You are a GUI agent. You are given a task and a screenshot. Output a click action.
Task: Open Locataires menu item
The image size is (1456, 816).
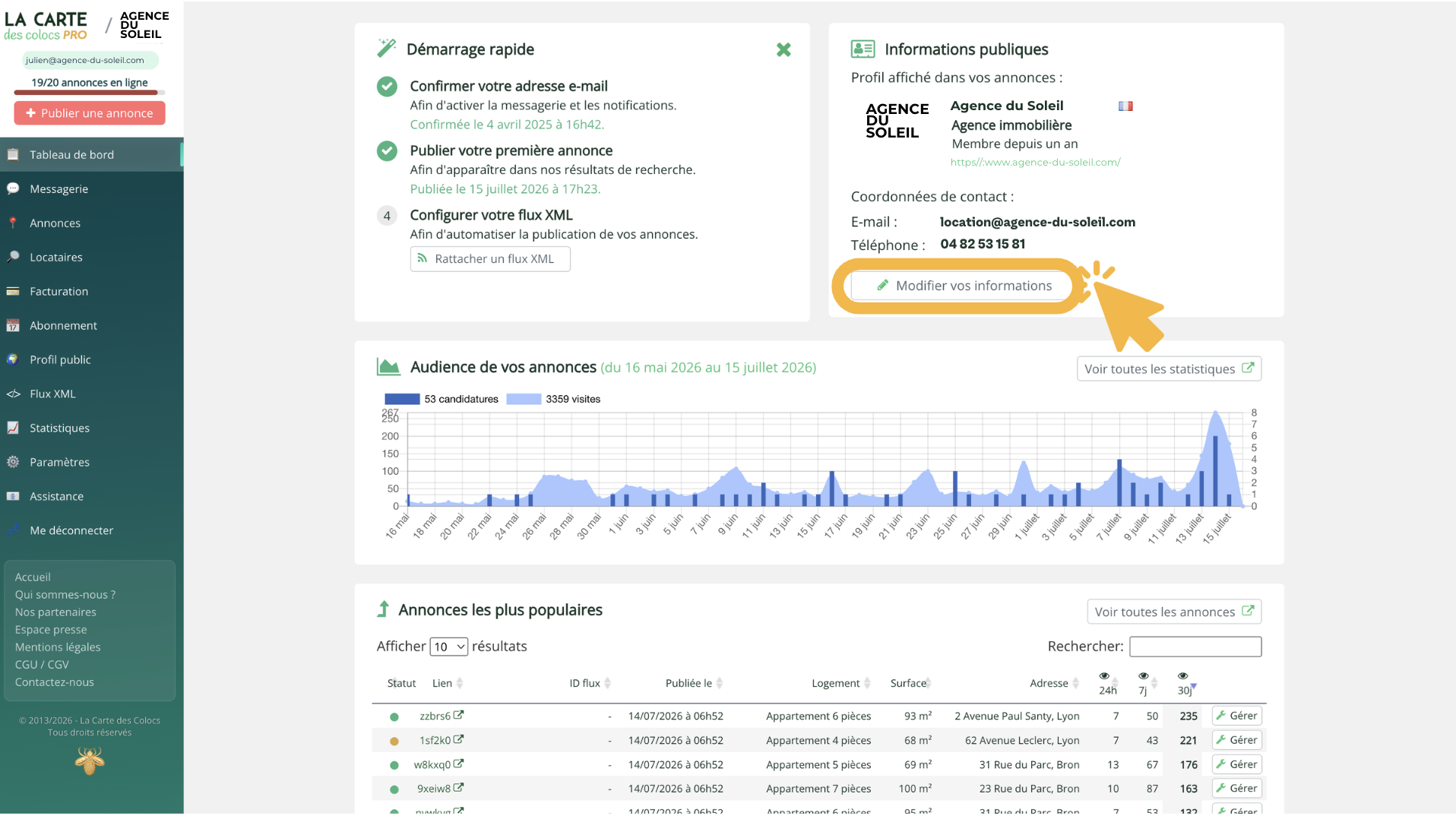click(x=91, y=257)
